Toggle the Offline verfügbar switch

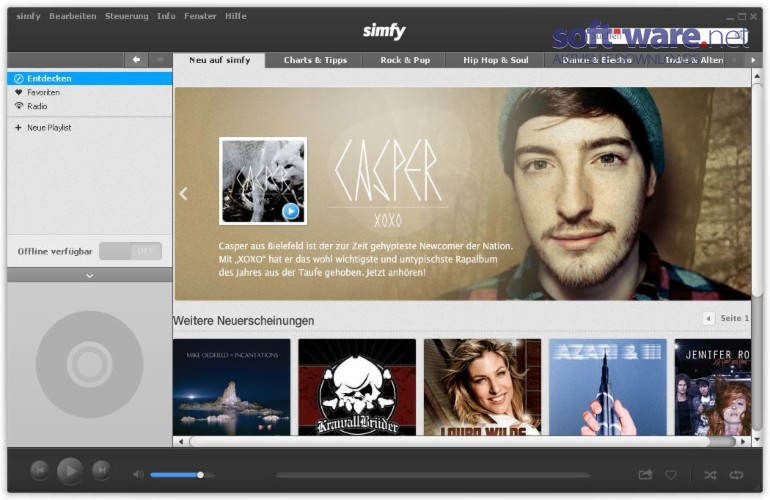click(130, 251)
